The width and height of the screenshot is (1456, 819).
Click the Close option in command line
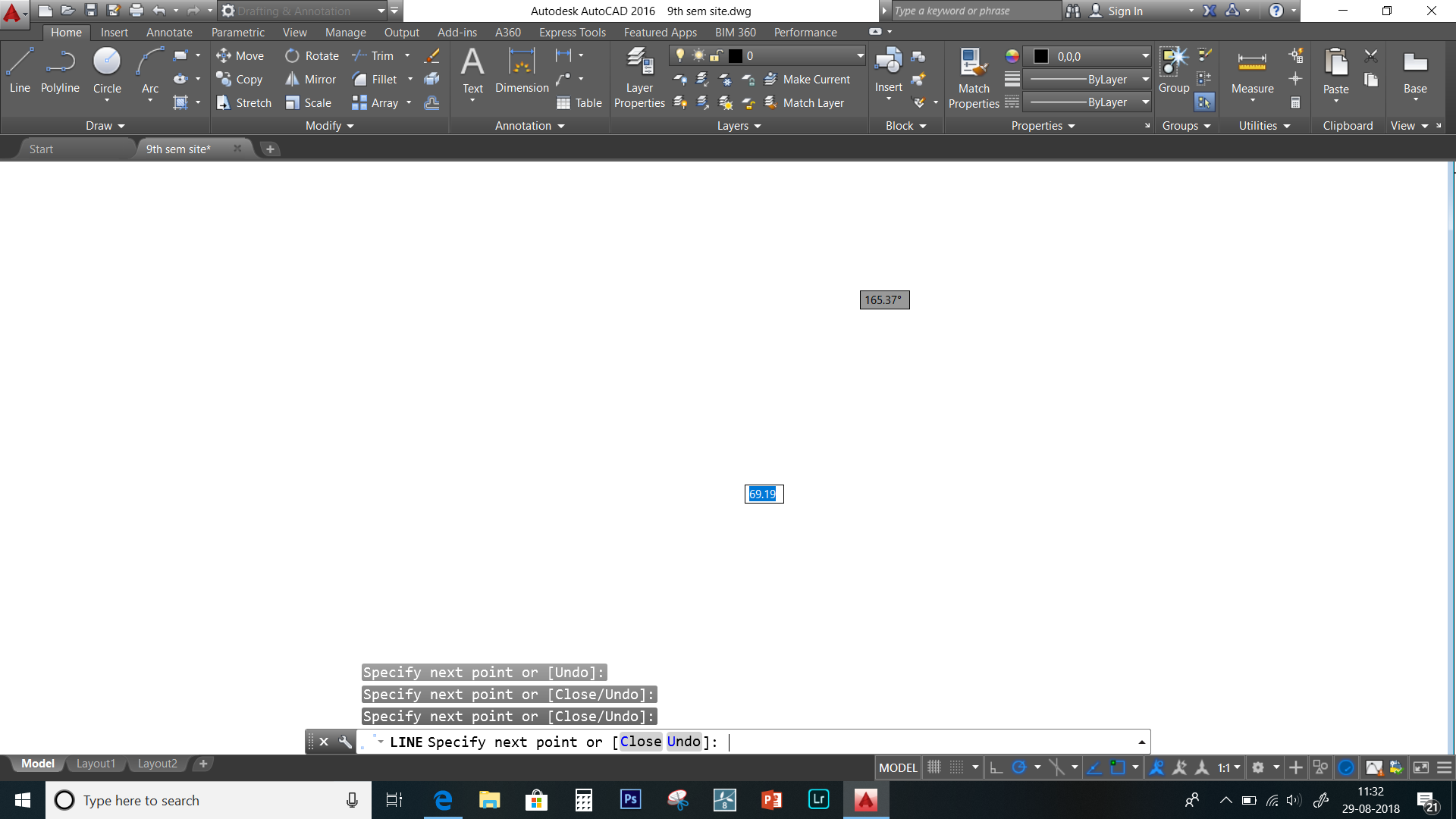pos(641,742)
